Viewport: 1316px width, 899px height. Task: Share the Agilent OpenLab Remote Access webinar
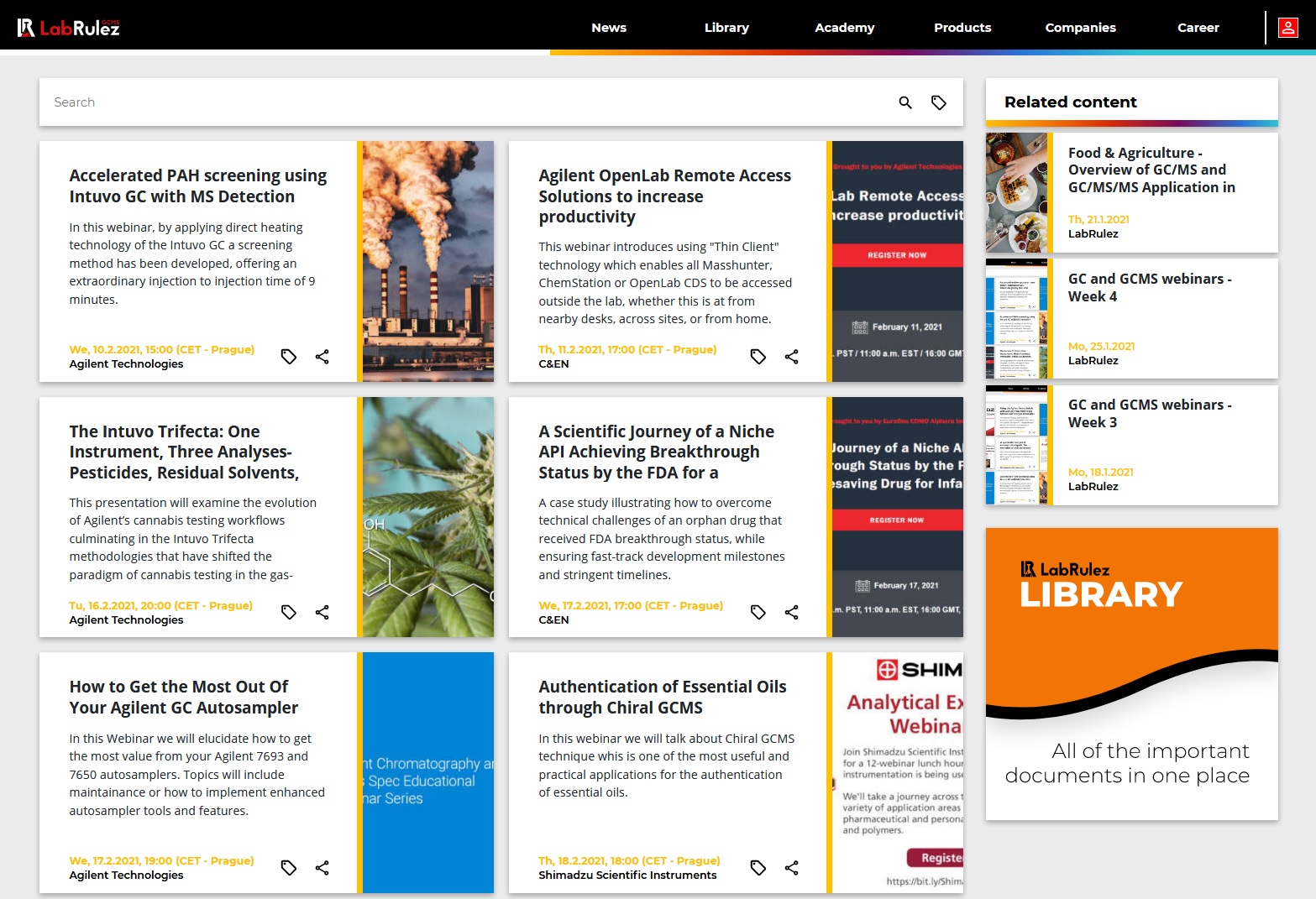[791, 357]
